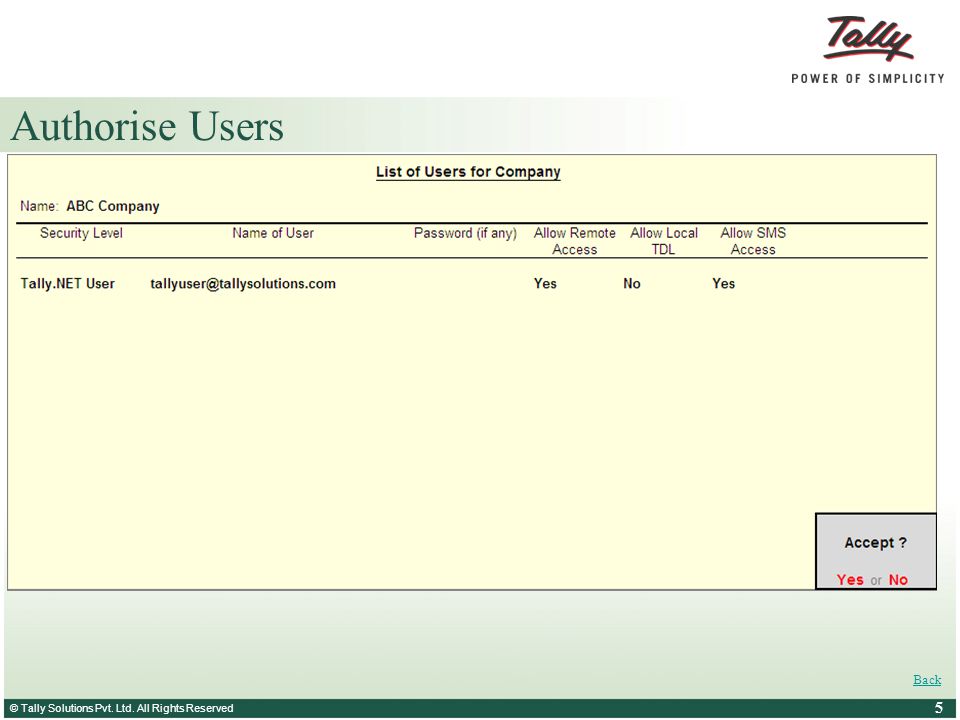
Task: Click the Allow Local TDL column header
Action: tap(664, 241)
